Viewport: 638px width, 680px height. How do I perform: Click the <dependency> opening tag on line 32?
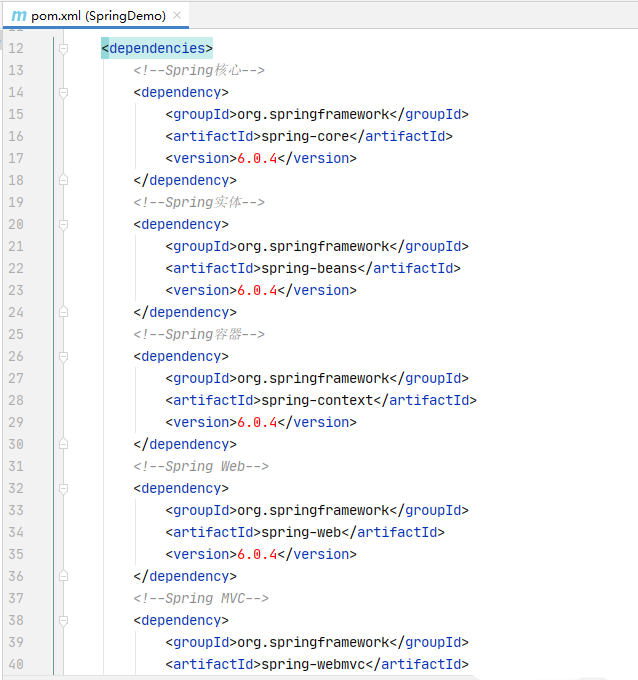click(x=181, y=488)
